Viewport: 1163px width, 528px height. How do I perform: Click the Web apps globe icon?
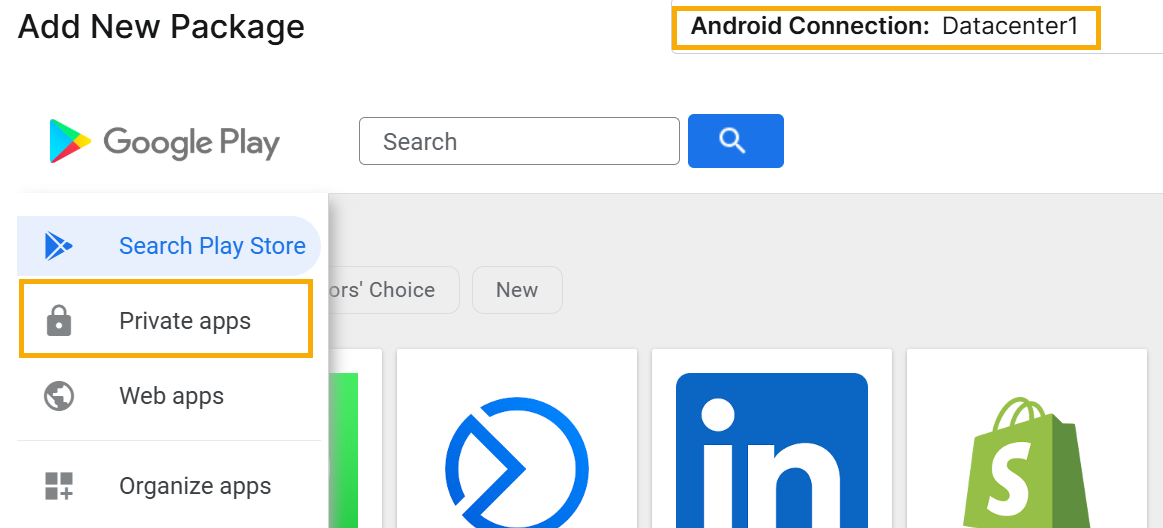click(59, 396)
